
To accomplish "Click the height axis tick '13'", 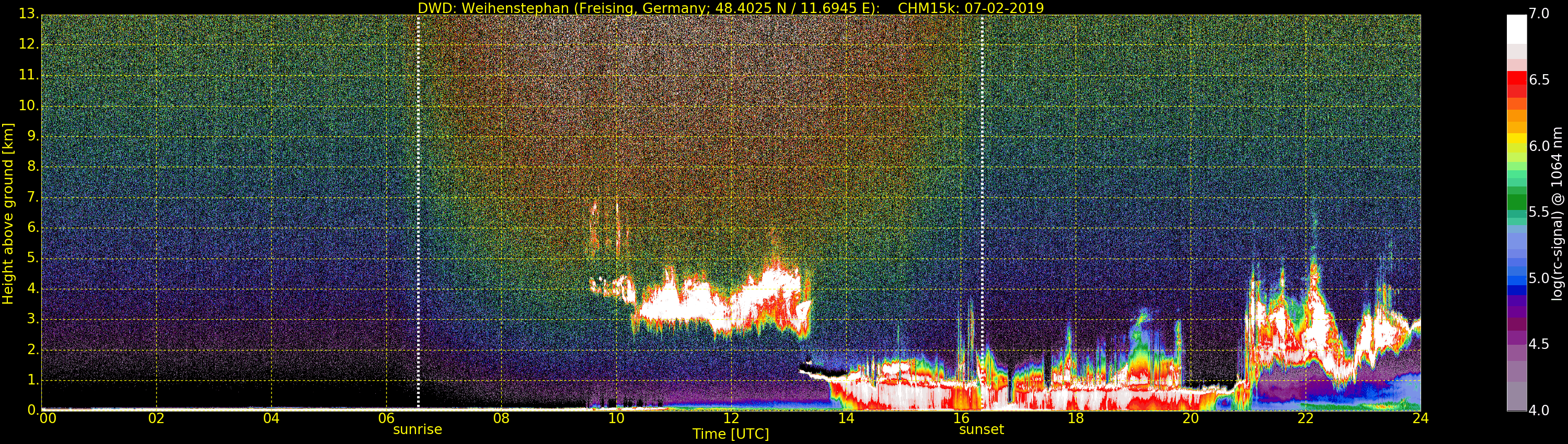I will (x=29, y=14).
